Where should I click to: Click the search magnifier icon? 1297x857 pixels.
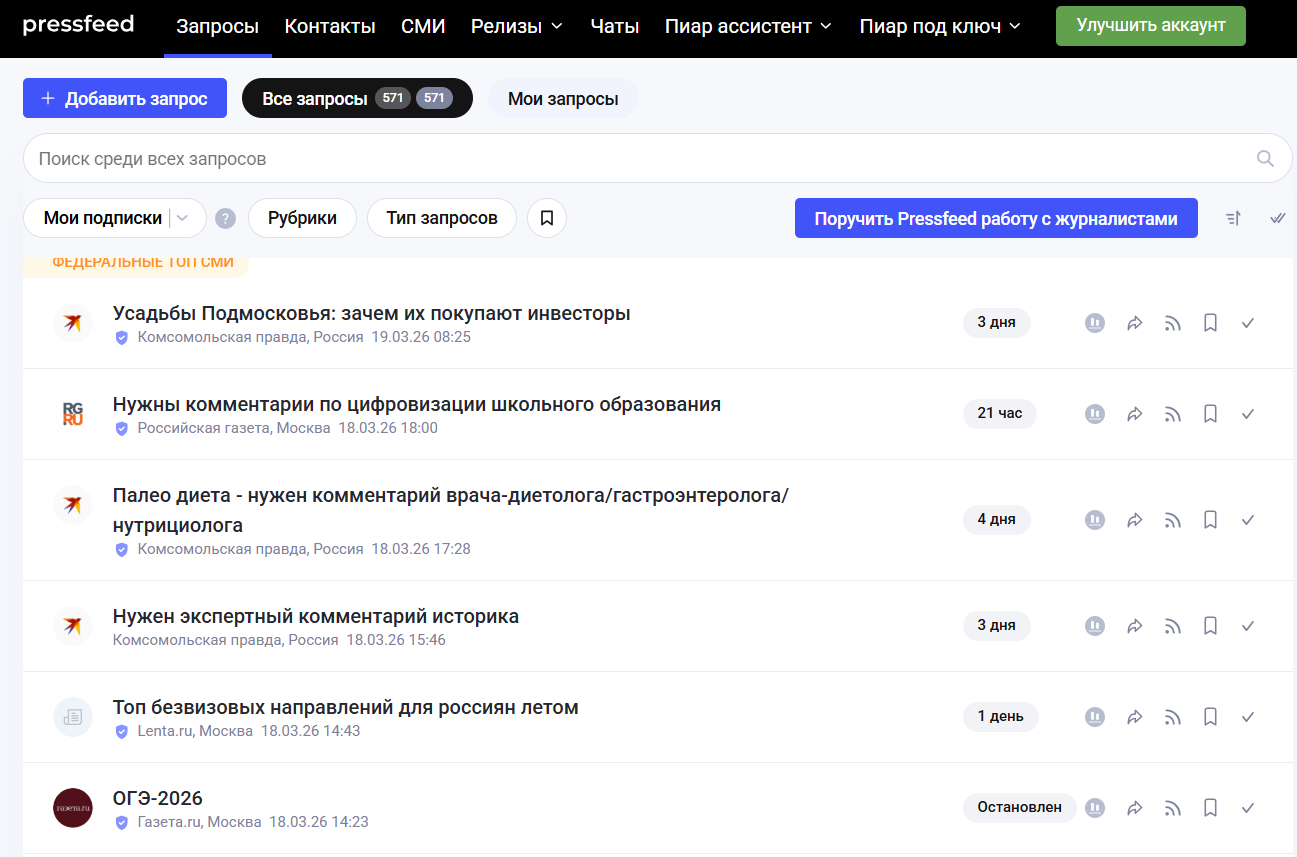click(x=1265, y=158)
